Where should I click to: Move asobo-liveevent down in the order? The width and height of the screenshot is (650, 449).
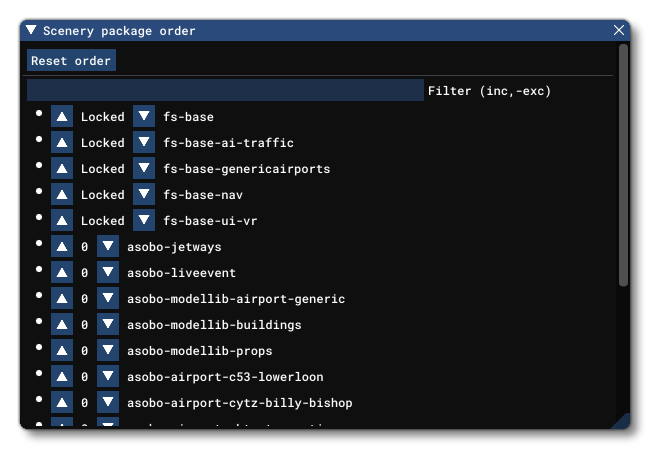108,273
